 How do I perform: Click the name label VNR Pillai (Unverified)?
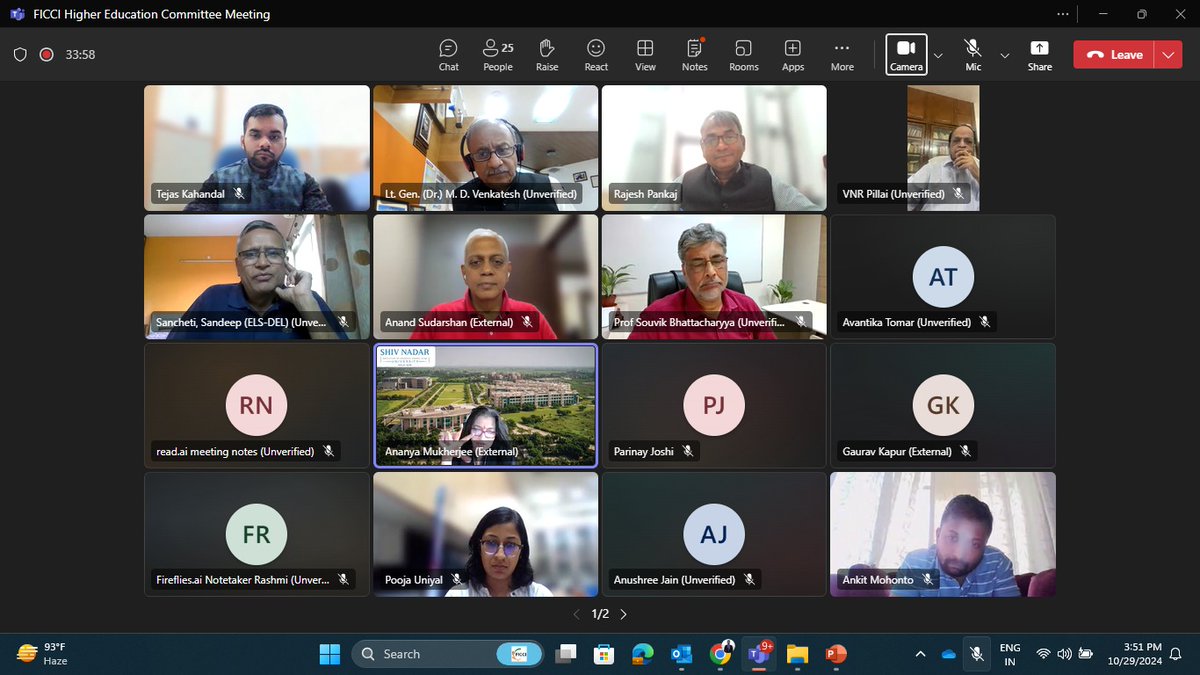(x=894, y=194)
